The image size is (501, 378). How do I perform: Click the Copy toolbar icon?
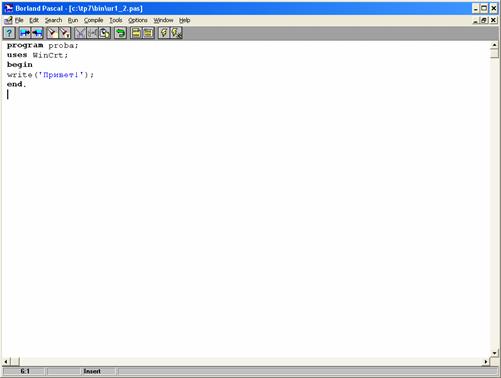pyautogui.click(x=92, y=33)
